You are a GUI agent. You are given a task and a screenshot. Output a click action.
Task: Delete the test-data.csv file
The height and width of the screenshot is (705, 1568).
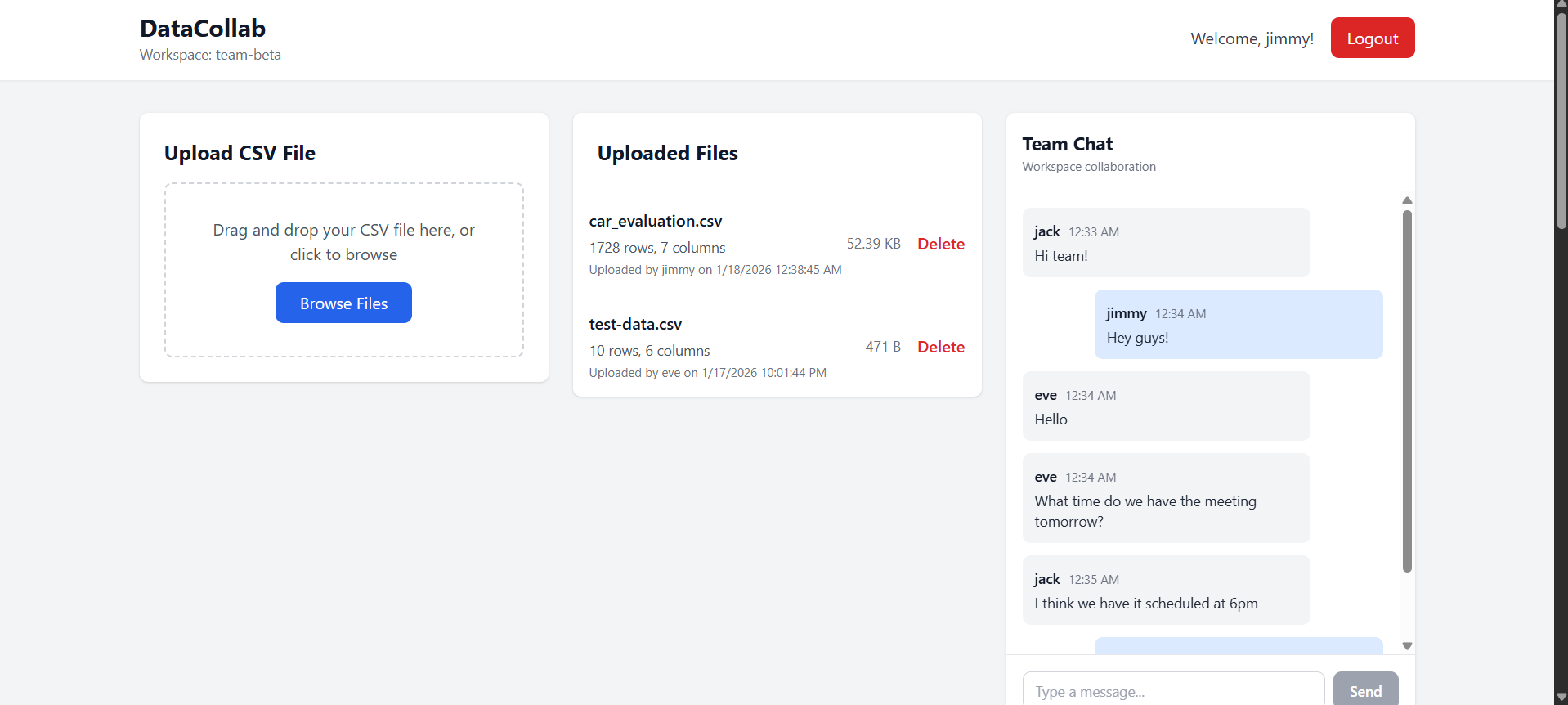click(940, 347)
